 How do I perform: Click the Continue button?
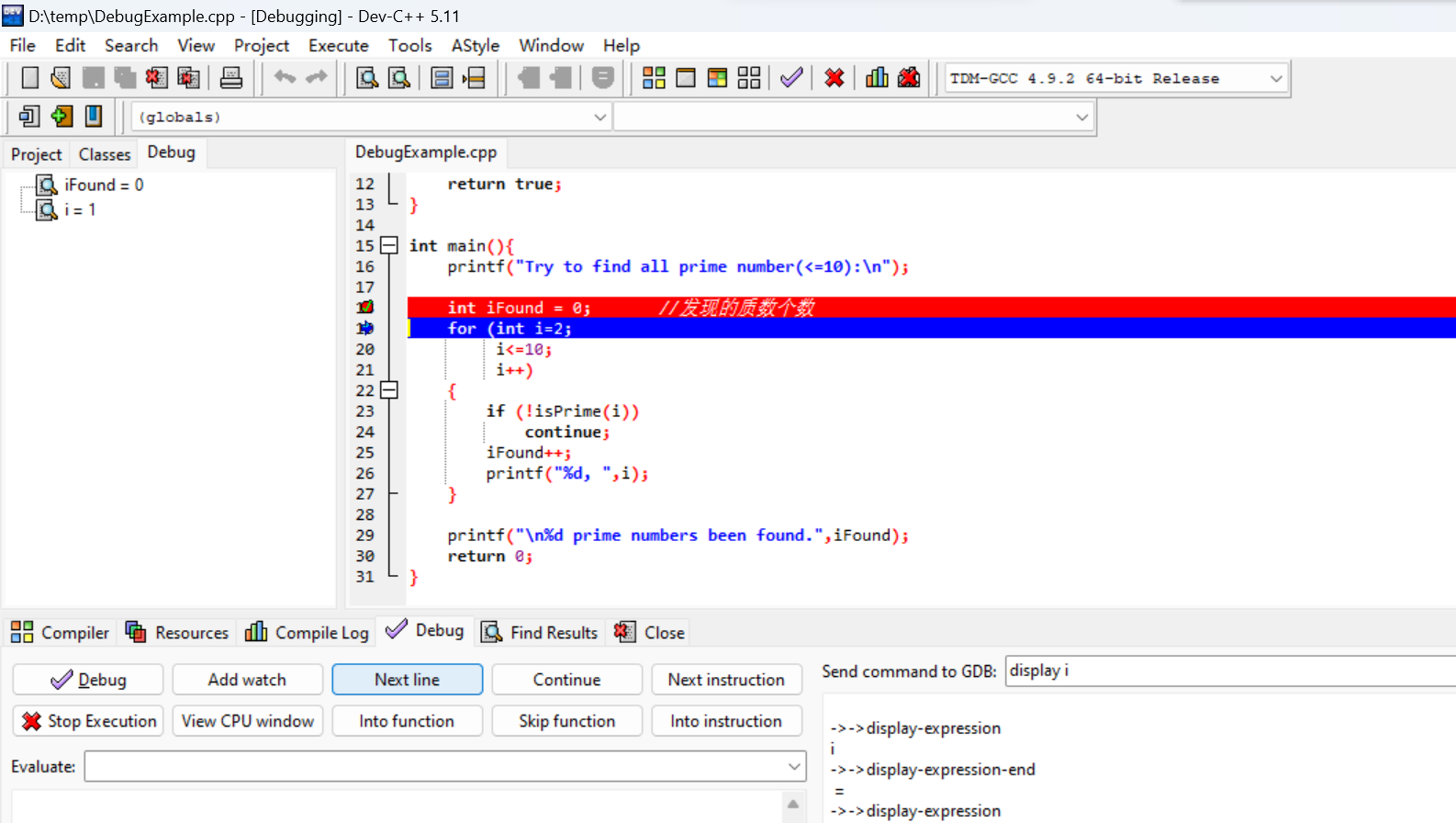pos(566,680)
